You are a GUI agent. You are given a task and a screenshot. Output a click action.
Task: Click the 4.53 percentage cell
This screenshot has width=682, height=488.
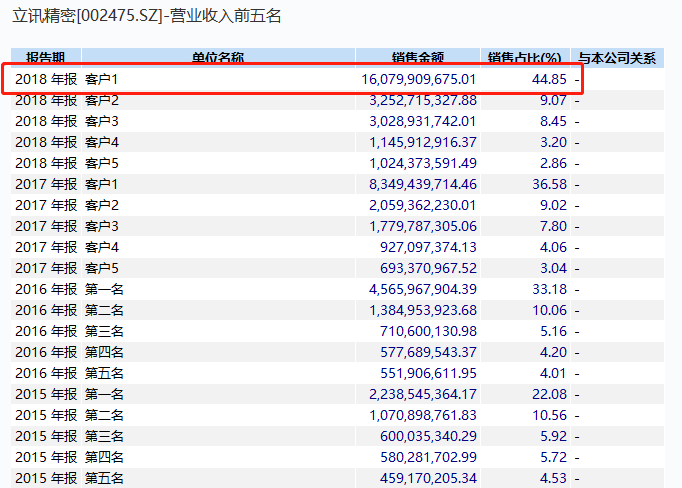coord(553,478)
